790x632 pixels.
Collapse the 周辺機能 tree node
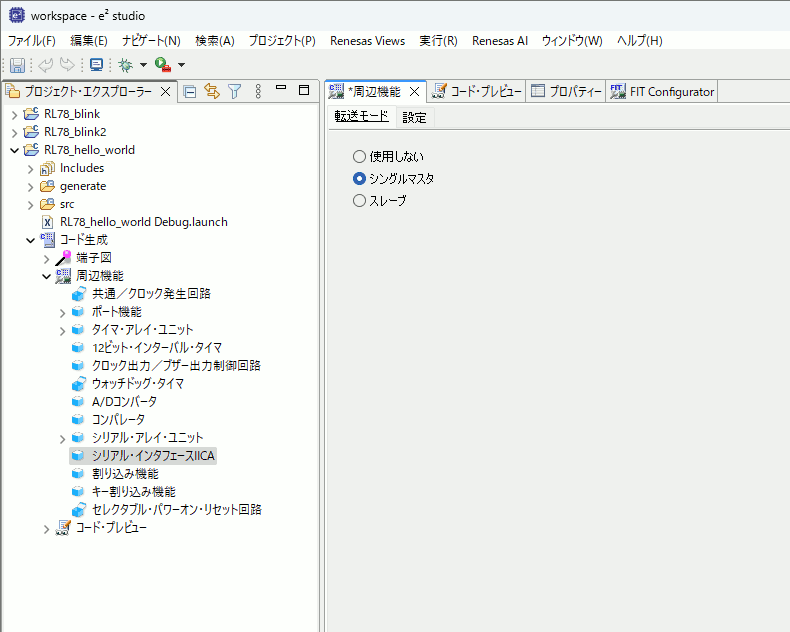[46, 276]
